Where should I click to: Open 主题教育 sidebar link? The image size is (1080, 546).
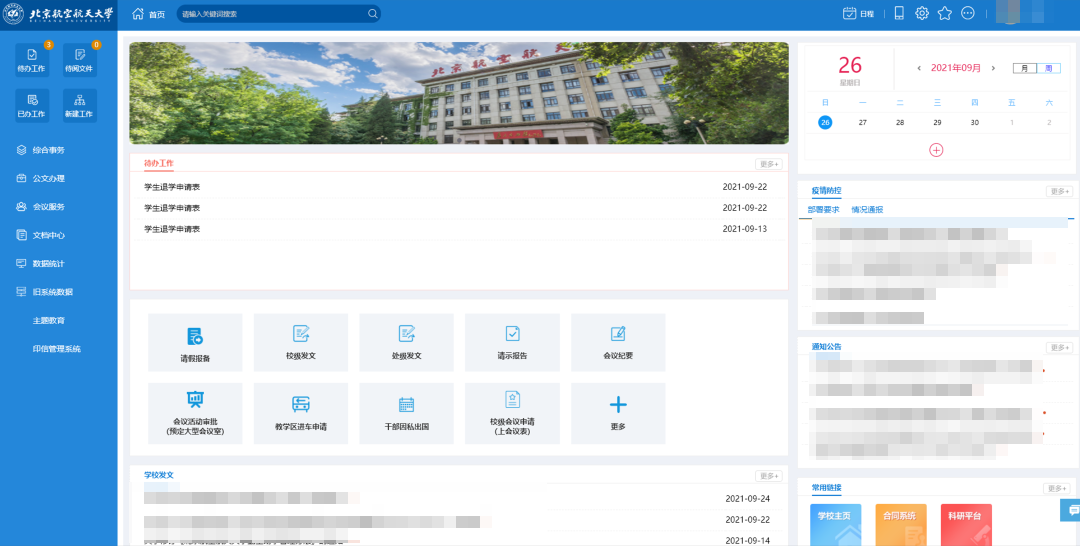click(x=49, y=321)
